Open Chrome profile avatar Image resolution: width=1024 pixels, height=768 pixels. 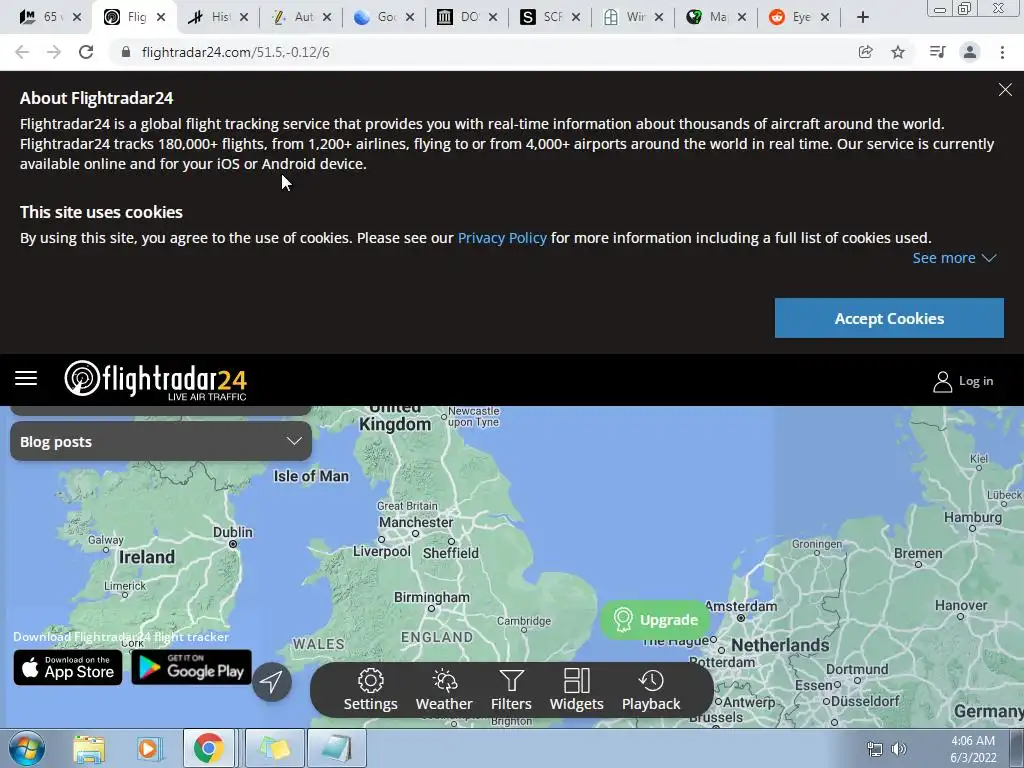click(x=970, y=52)
